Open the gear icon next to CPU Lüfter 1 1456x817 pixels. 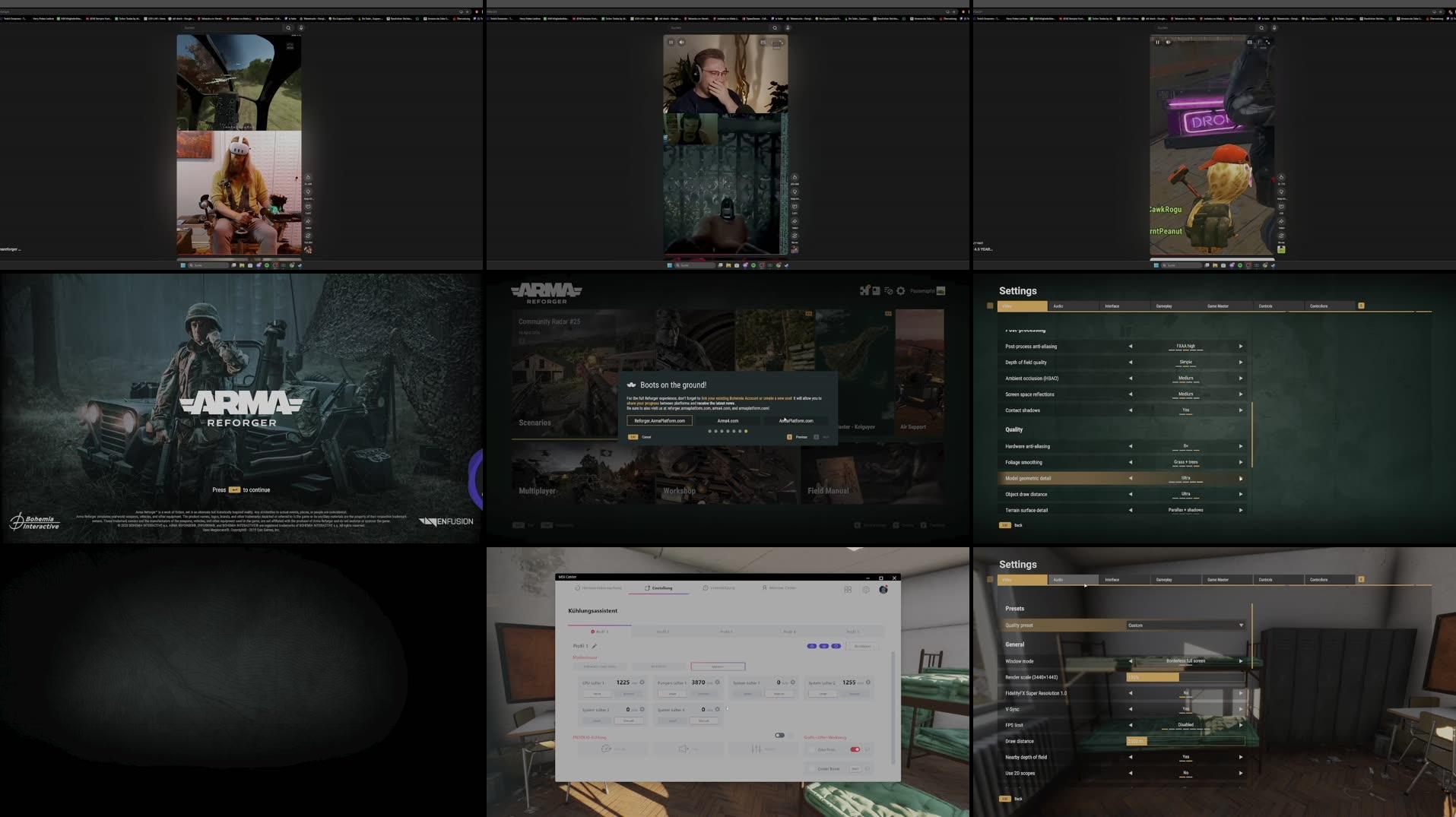643,682
